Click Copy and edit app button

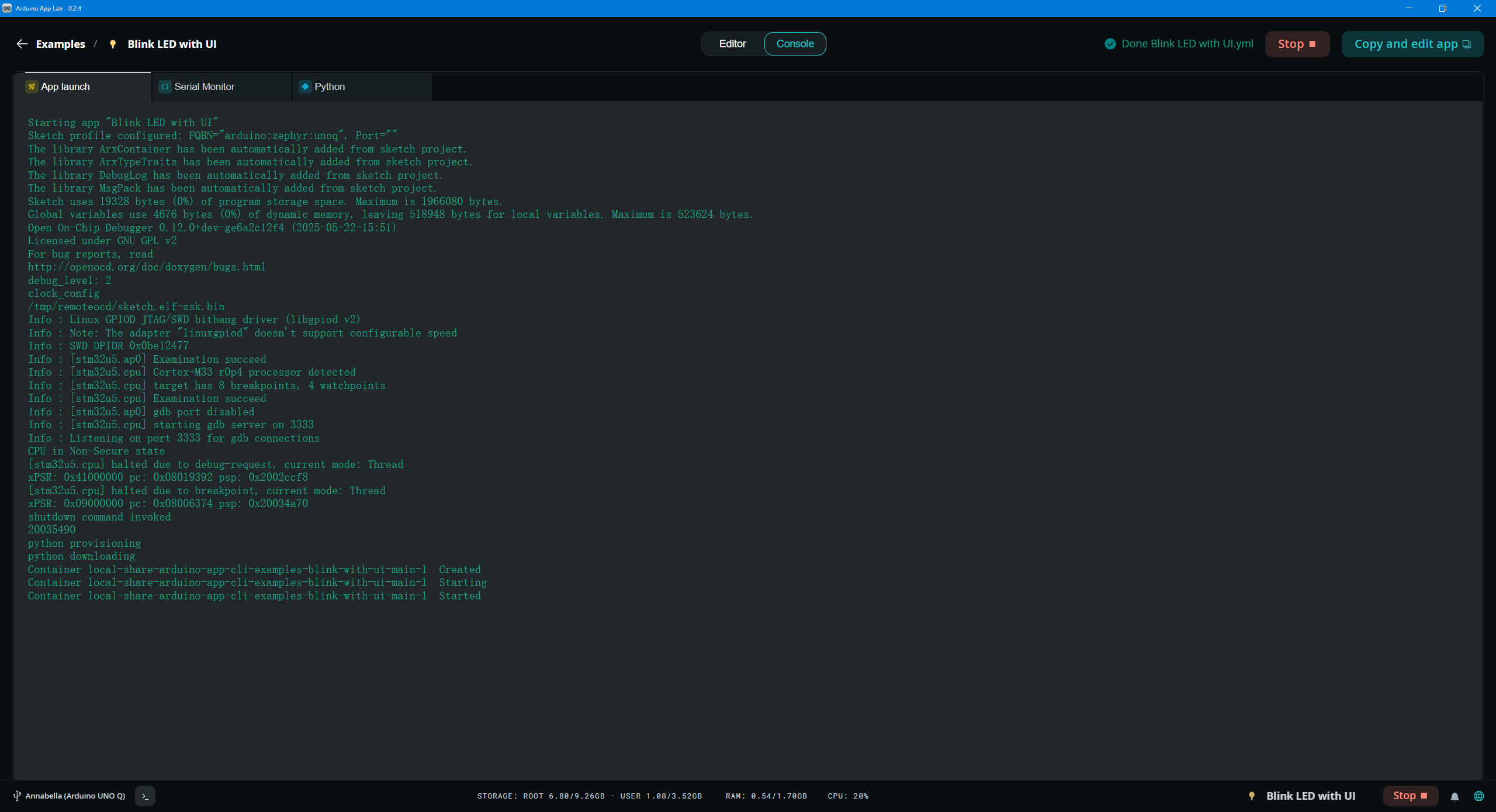click(x=1412, y=44)
